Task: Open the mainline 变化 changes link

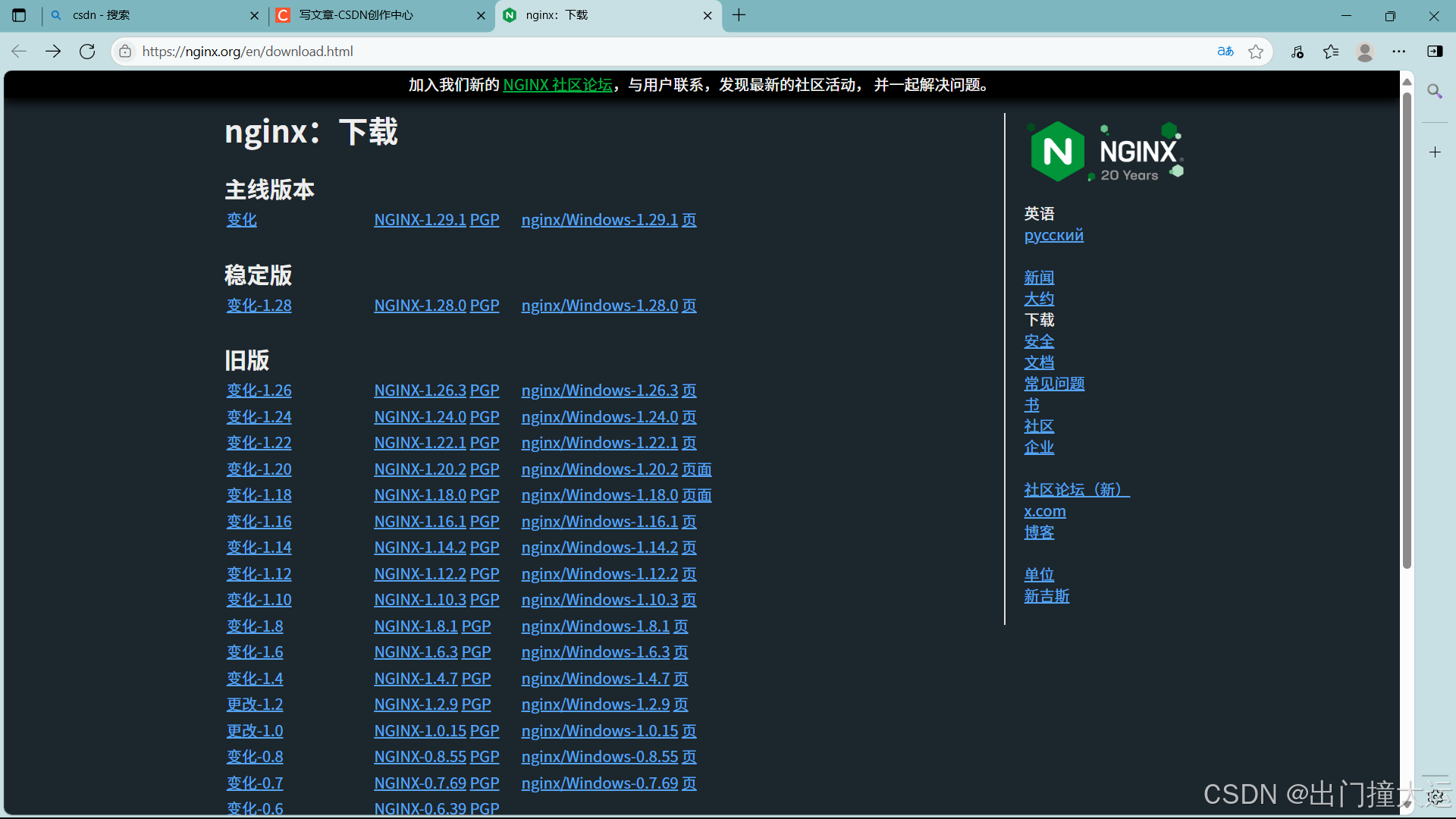Action: click(242, 220)
